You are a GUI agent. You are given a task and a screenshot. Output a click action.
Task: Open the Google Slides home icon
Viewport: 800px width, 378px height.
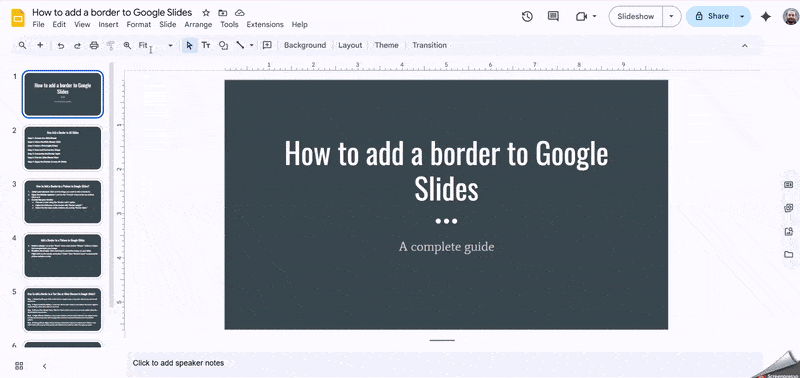click(18, 18)
